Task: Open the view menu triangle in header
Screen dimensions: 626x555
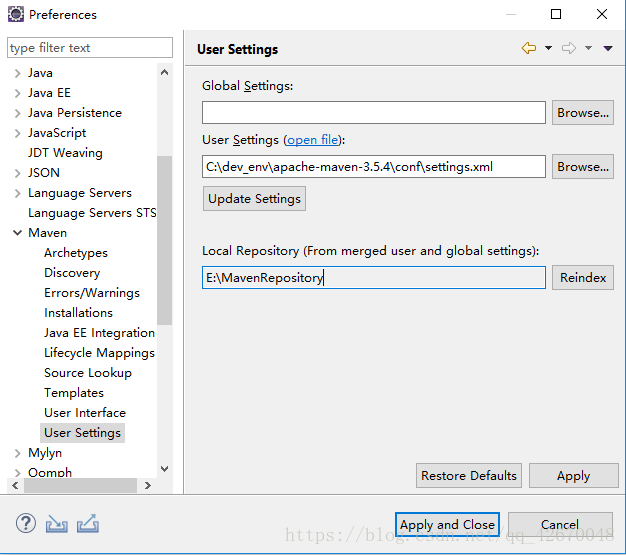Action: pos(608,48)
